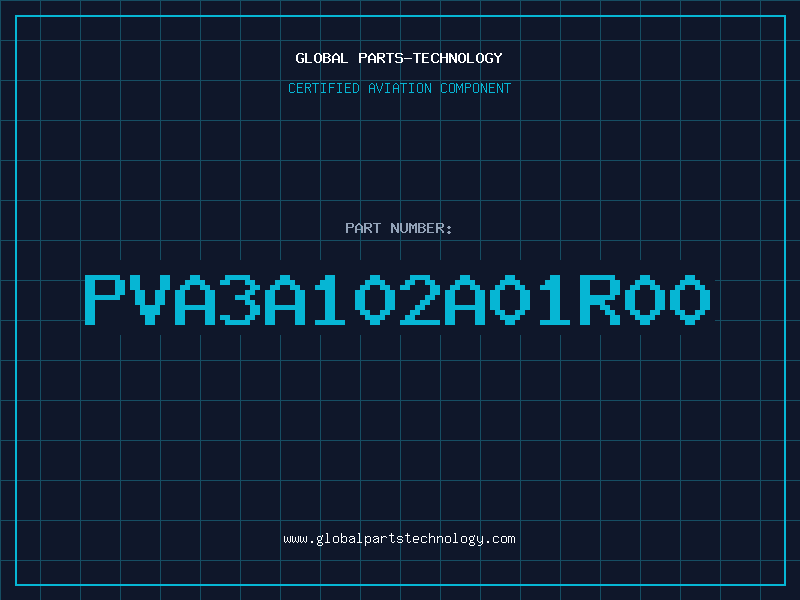Click the "PART NUMBER:" label
The height and width of the screenshot is (600, 800).
(x=398, y=228)
